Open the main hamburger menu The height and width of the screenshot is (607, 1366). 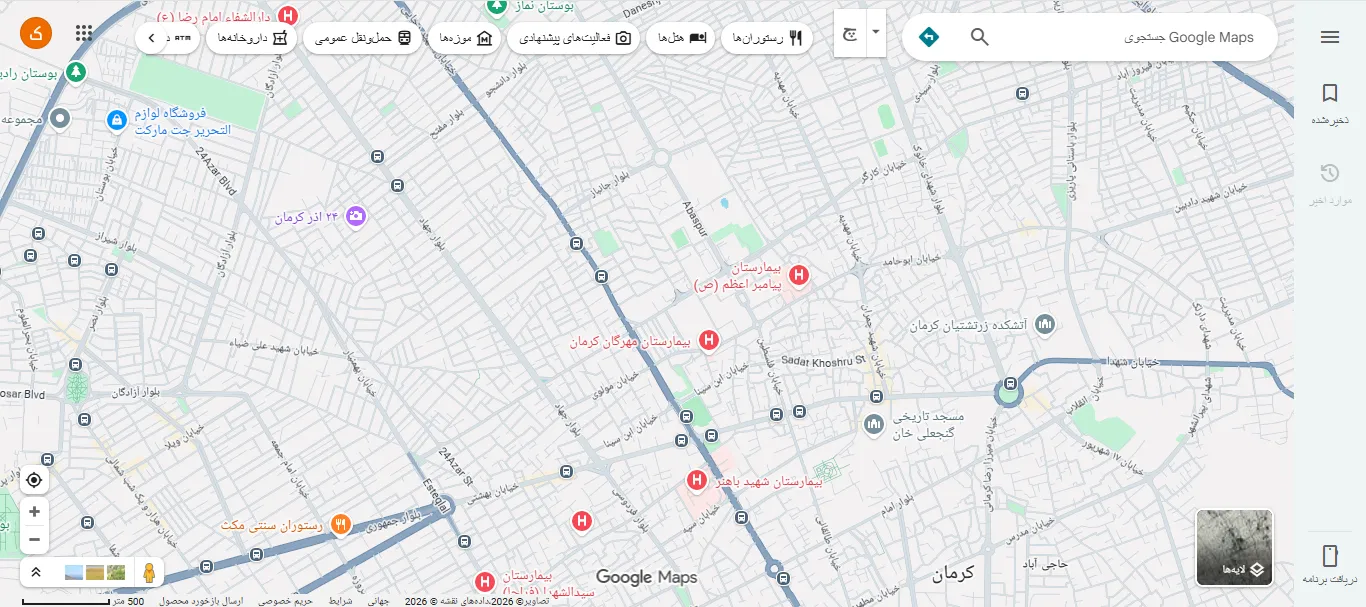pyautogui.click(x=1329, y=37)
